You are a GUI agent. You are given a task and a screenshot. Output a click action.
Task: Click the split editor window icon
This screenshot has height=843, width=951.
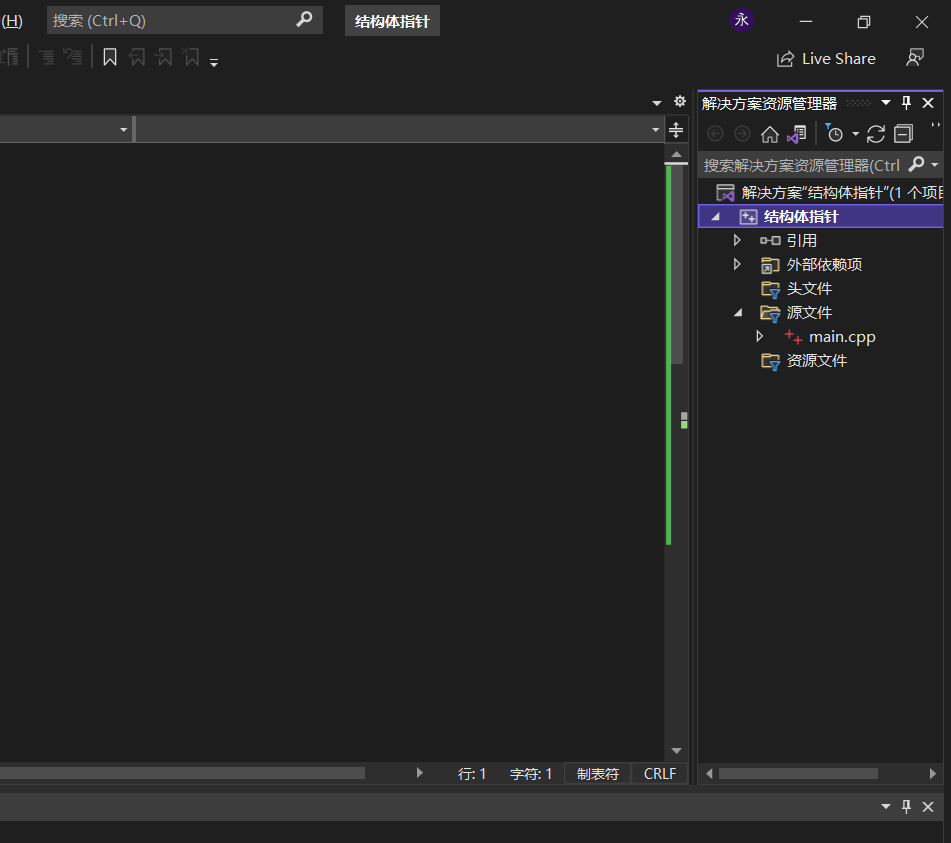pos(676,130)
